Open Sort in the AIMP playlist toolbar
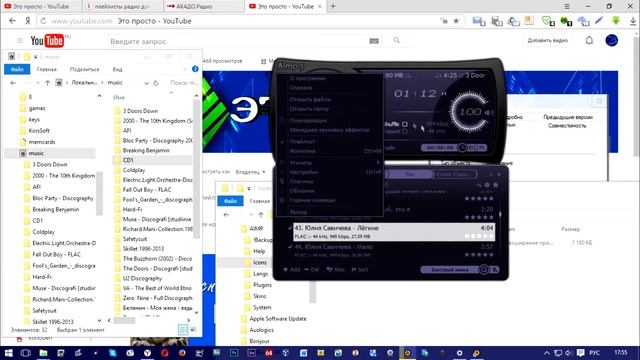The height and width of the screenshot is (360, 640). tap(360, 269)
